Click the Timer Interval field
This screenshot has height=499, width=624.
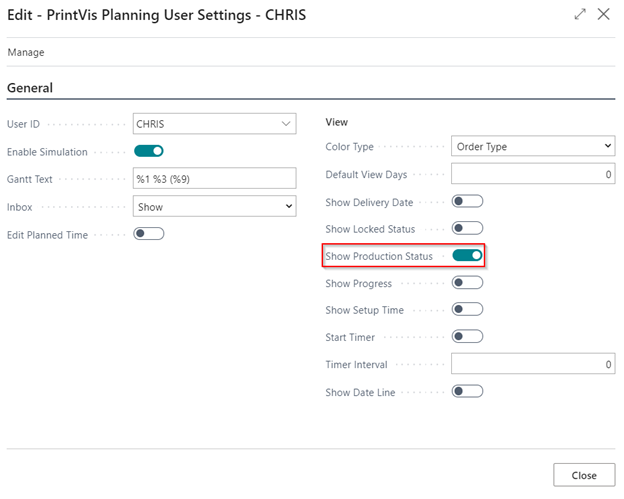pyautogui.click(x=533, y=364)
